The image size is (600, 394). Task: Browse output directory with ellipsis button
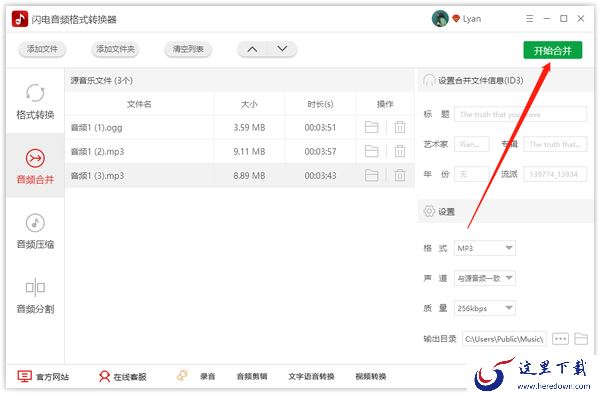pos(560,339)
